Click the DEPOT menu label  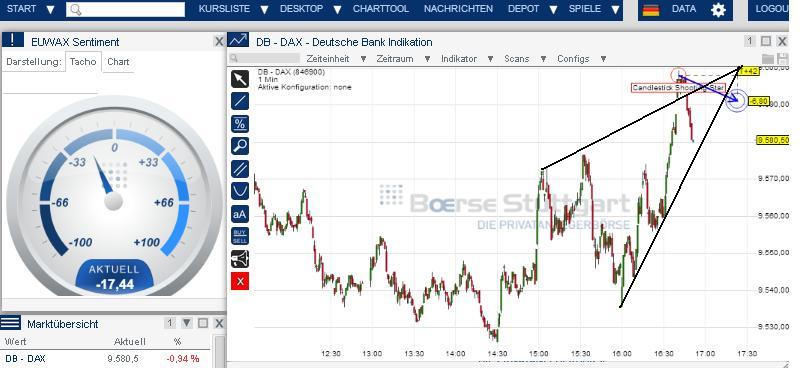click(x=524, y=9)
